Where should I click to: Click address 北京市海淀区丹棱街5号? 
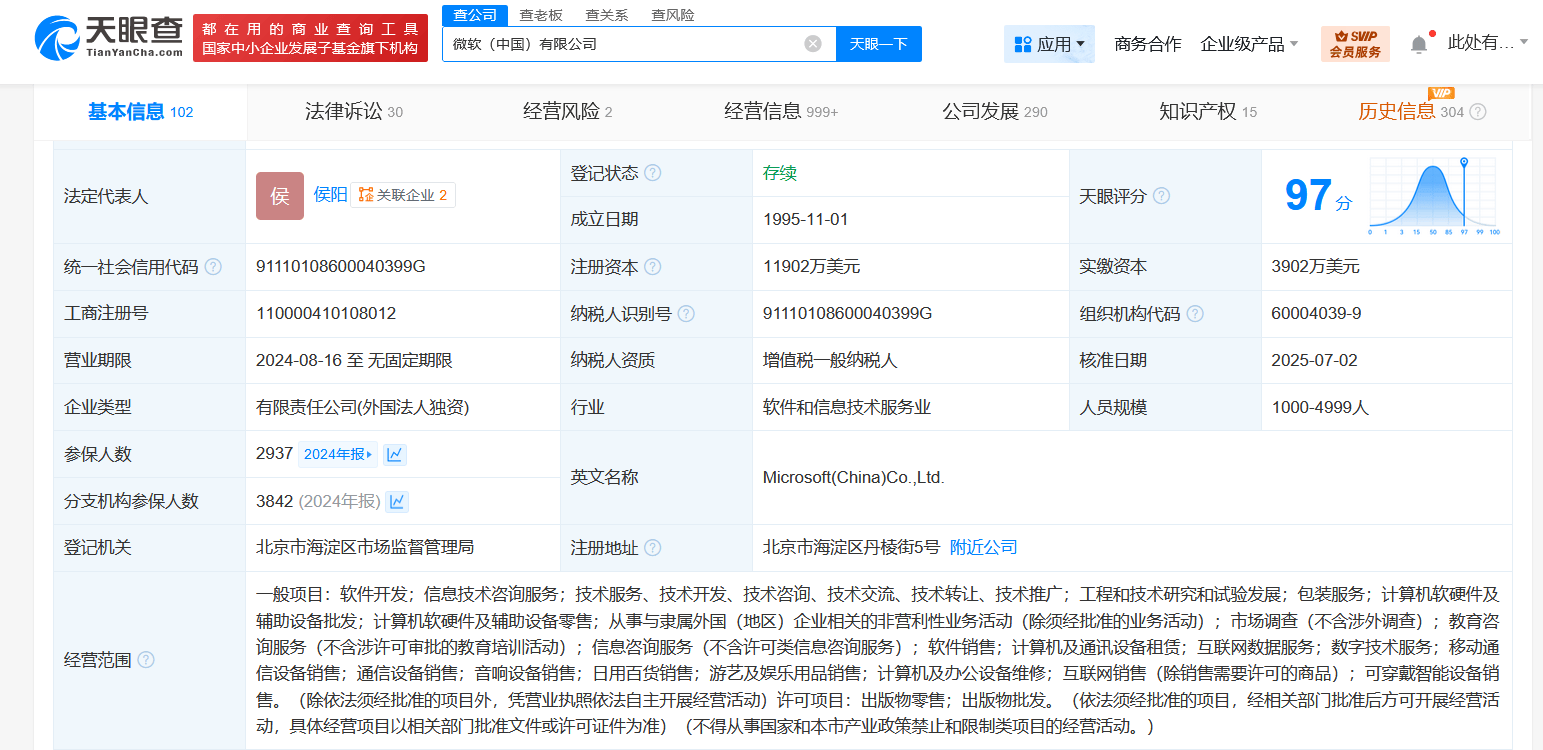[851, 547]
